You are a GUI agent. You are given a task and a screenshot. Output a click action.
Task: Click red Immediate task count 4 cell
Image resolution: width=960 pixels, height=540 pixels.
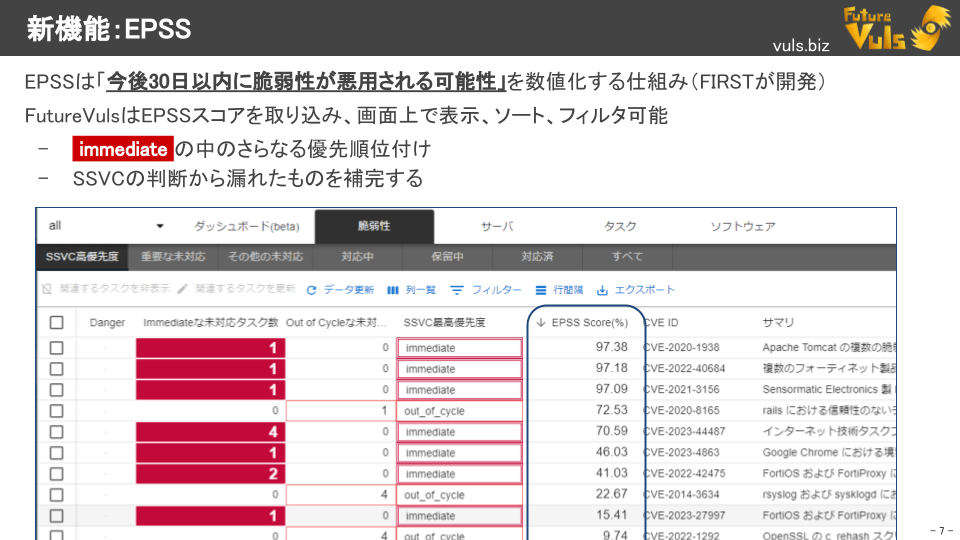click(x=210, y=432)
